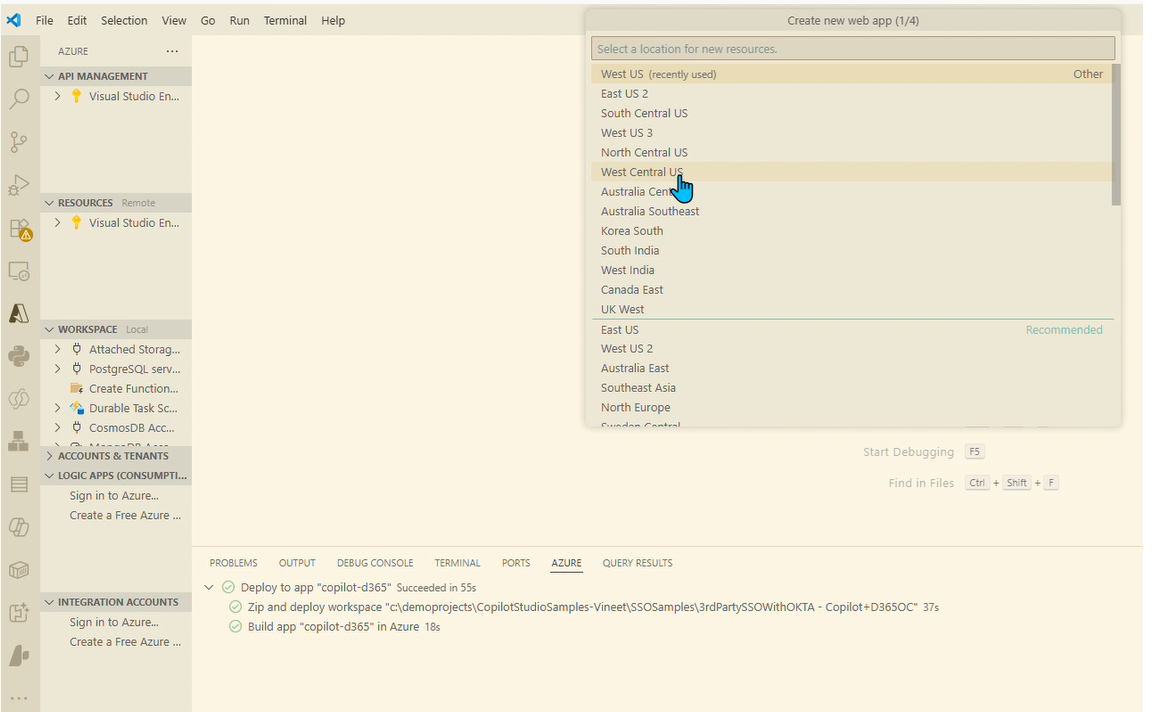Image resolution: width=1169 pixels, height=712 pixels.
Task: Open the Extensions view with warning badge
Action: (20, 228)
